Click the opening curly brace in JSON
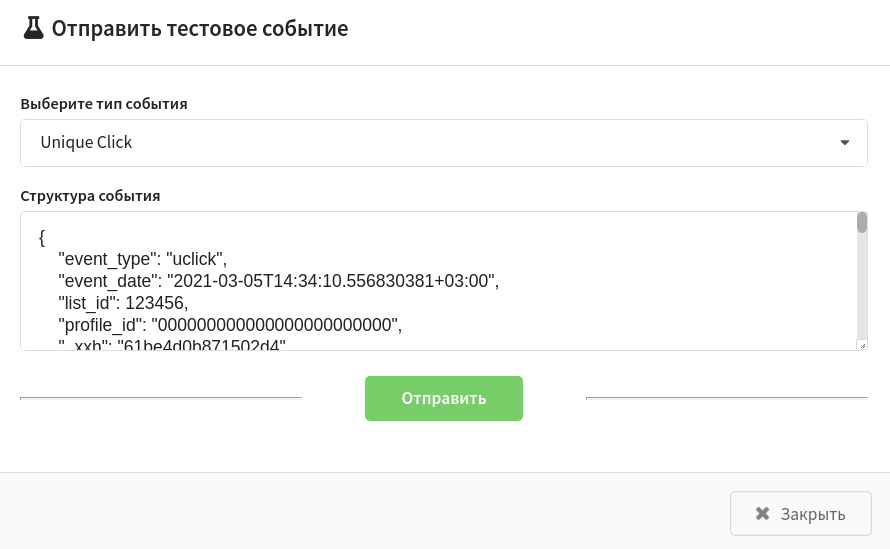The height and width of the screenshot is (549, 890). click(41, 237)
